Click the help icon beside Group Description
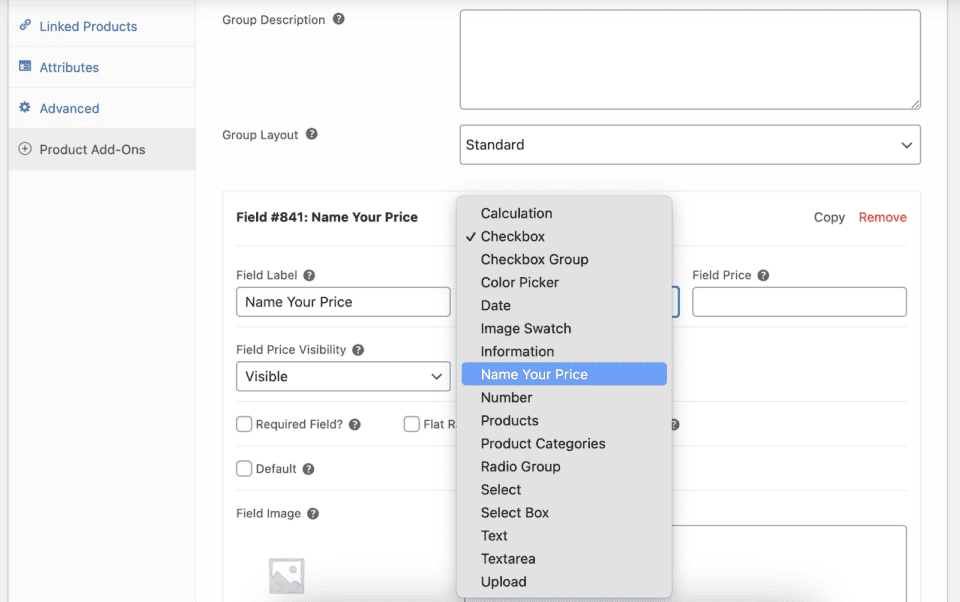The height and width of the screenshot is (602, 960). (339, 19)
